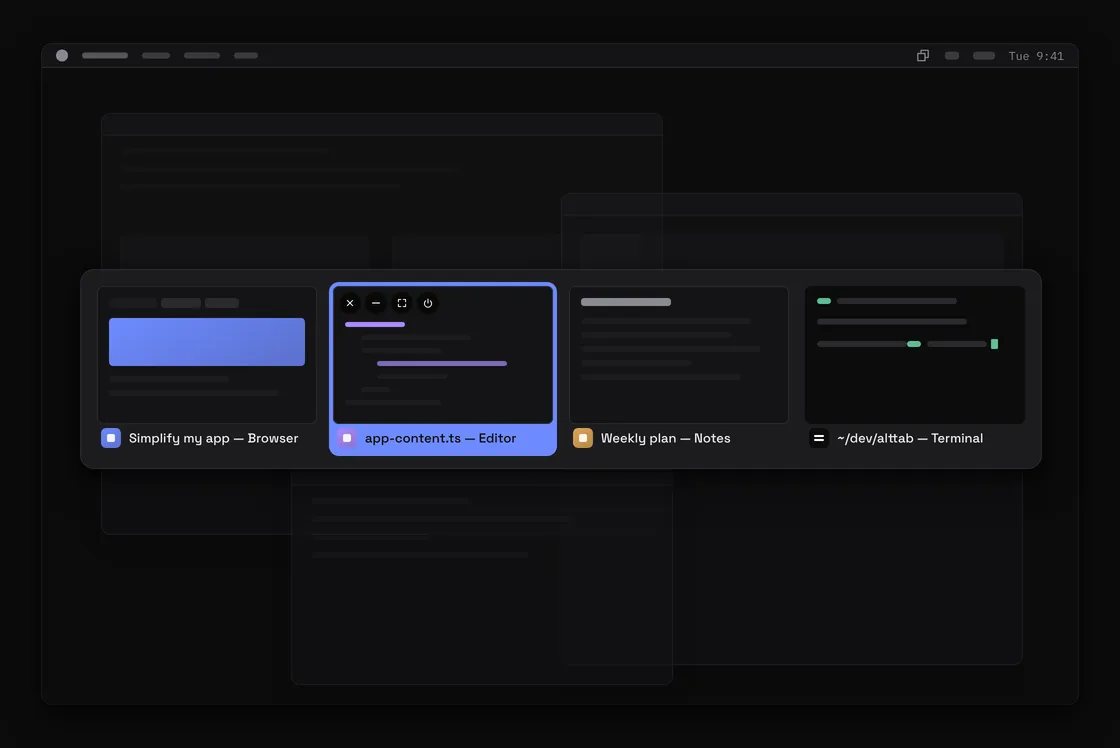Switch to Simplify my app Browser thumbnail
Viewport: 1120px width, 748px height.
(x=207, y=354)
